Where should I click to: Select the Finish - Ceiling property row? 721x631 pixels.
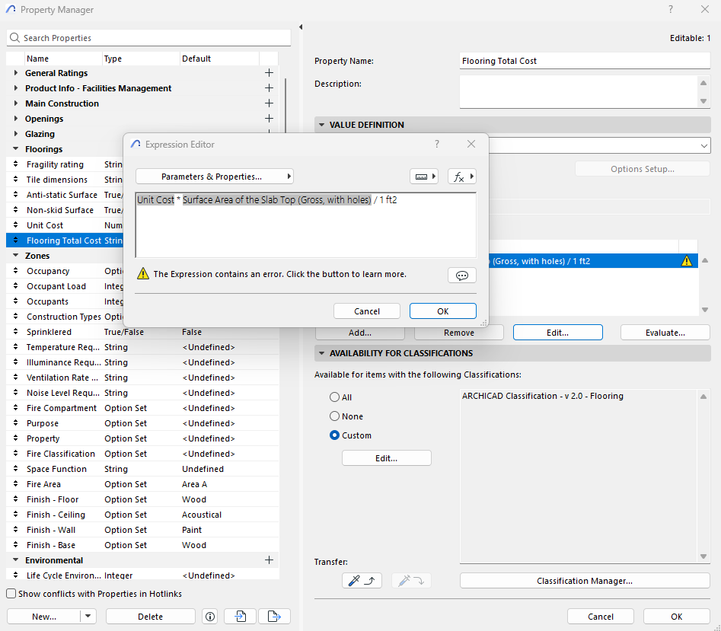point(143,514)
